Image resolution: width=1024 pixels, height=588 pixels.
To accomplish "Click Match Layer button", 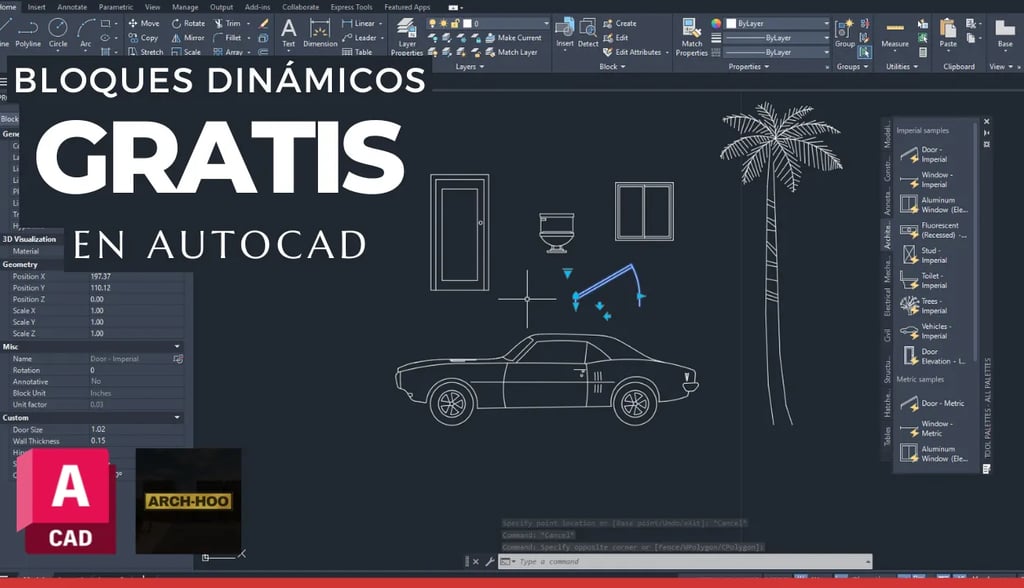I will click(511, 52).
